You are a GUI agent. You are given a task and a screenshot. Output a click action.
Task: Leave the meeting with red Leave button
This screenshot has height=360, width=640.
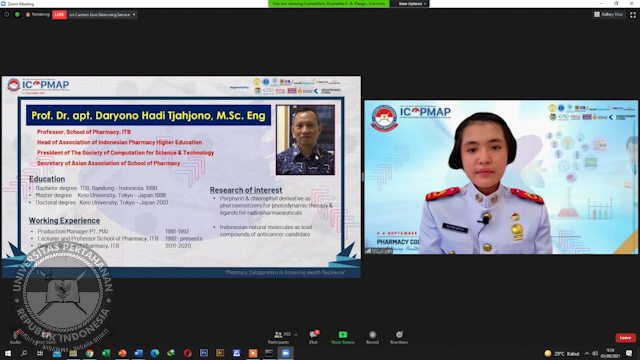point(625,338)
